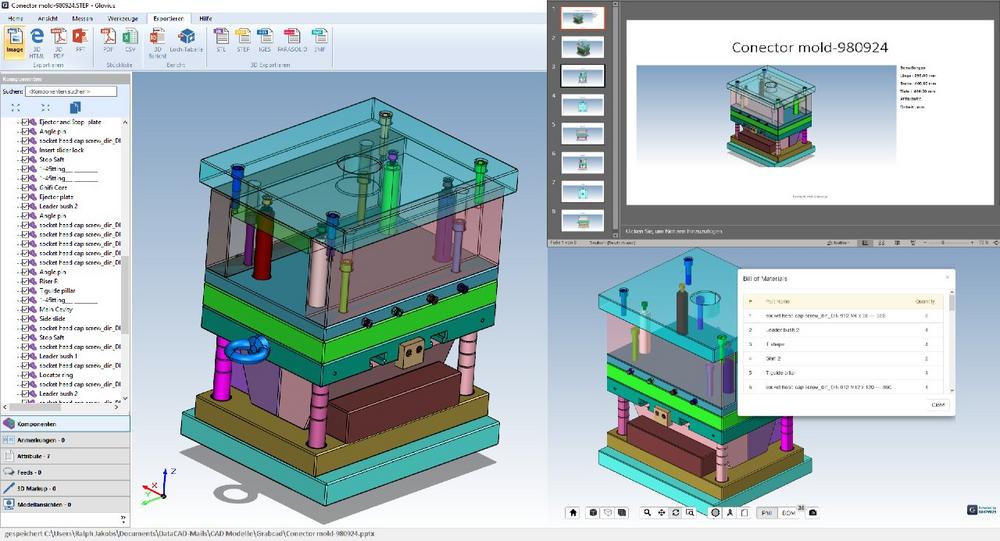Select the zoom area tool in the HTML viewer
The image size is (1000, 541).
(x=689, y=512)
